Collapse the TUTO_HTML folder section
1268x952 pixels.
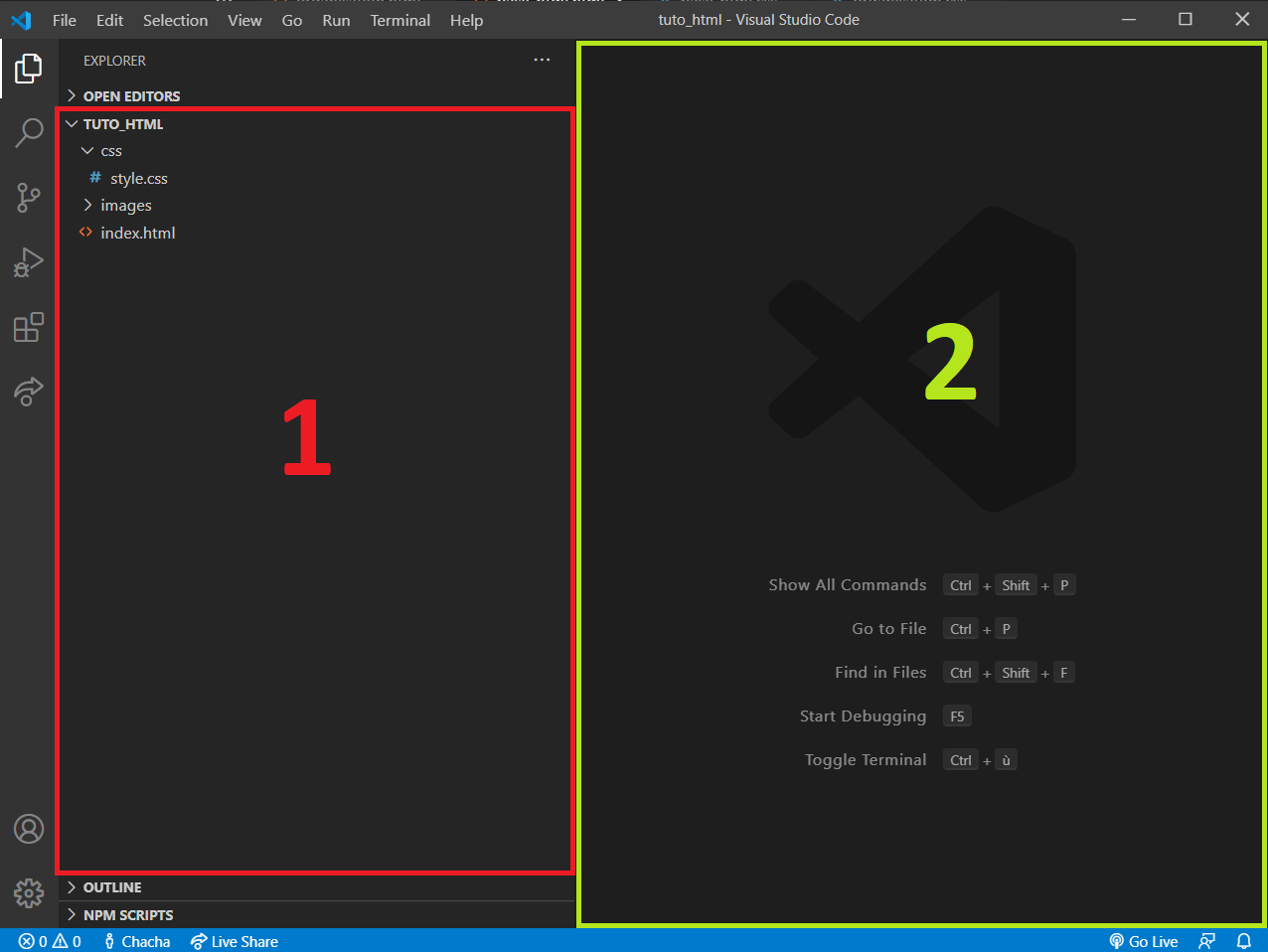point(317,124)
